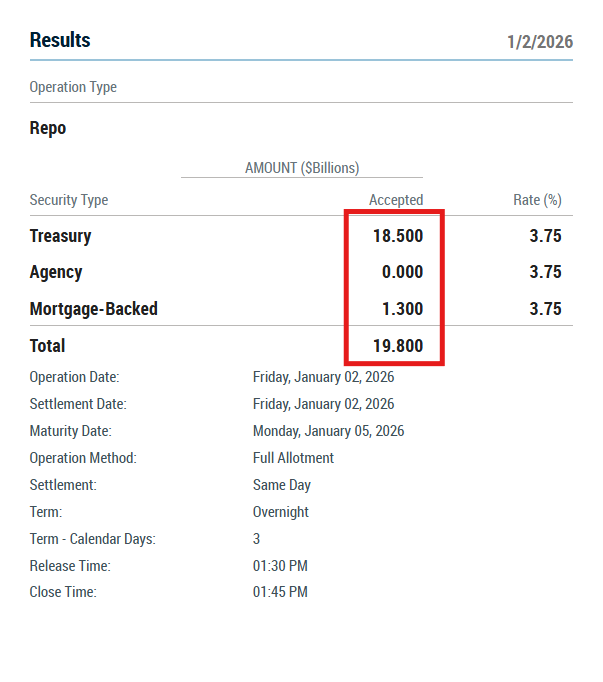
Task: Click the Mortgage-Backed rate value 3.75
Action: tap(545, 309)
